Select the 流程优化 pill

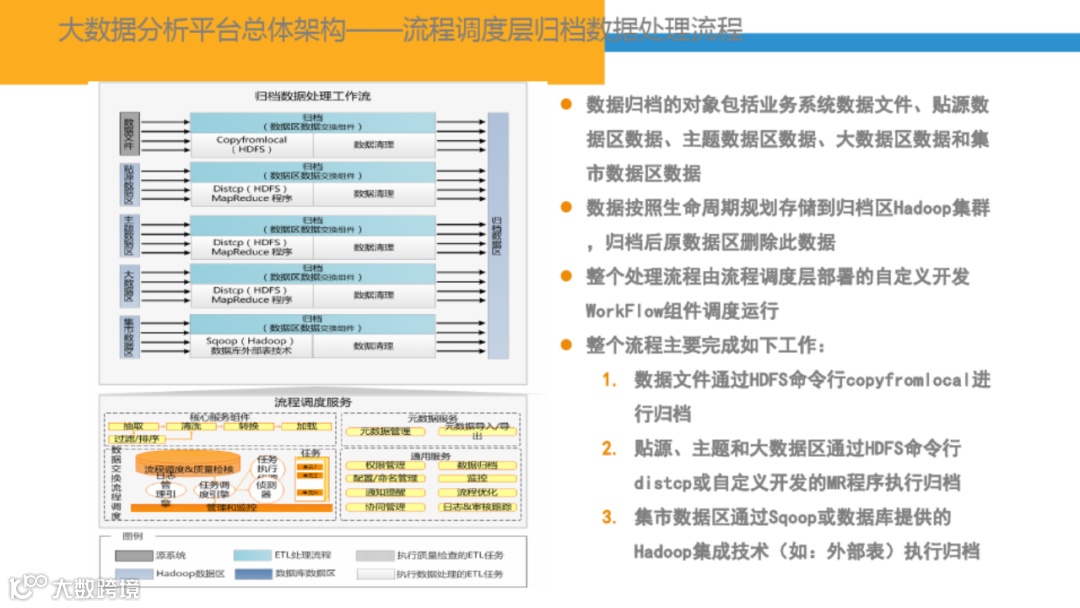click(x=477, y=493)
